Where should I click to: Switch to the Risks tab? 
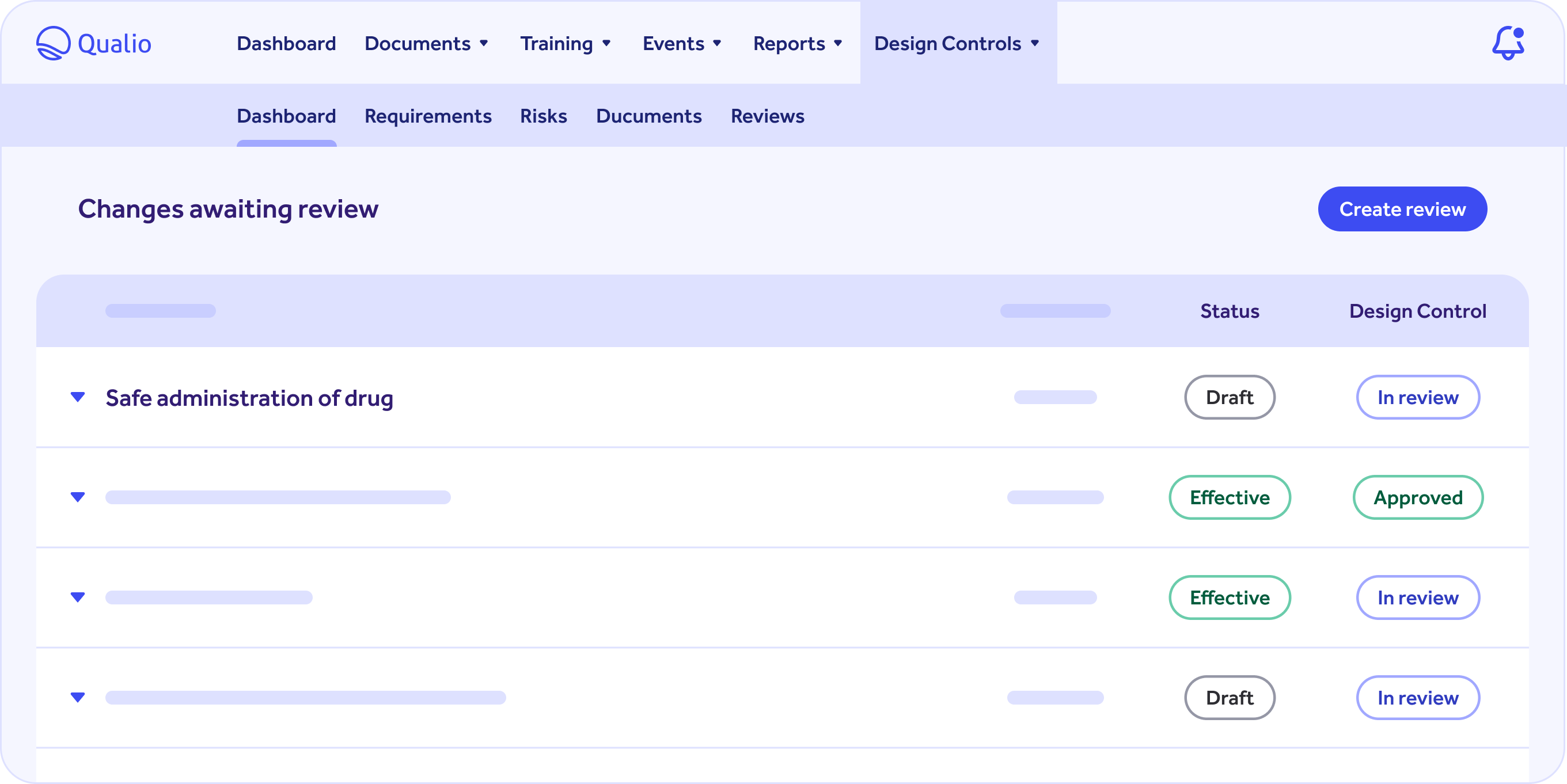point(543,116)
